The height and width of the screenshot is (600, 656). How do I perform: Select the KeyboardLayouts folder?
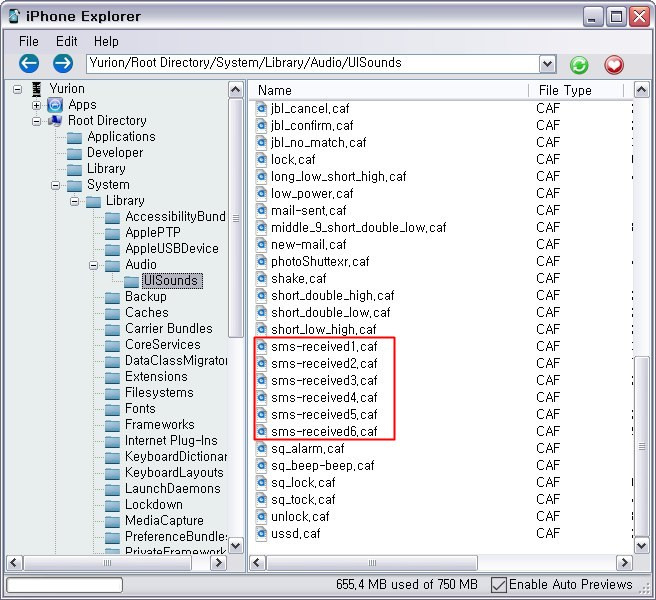tap(174, 473)
